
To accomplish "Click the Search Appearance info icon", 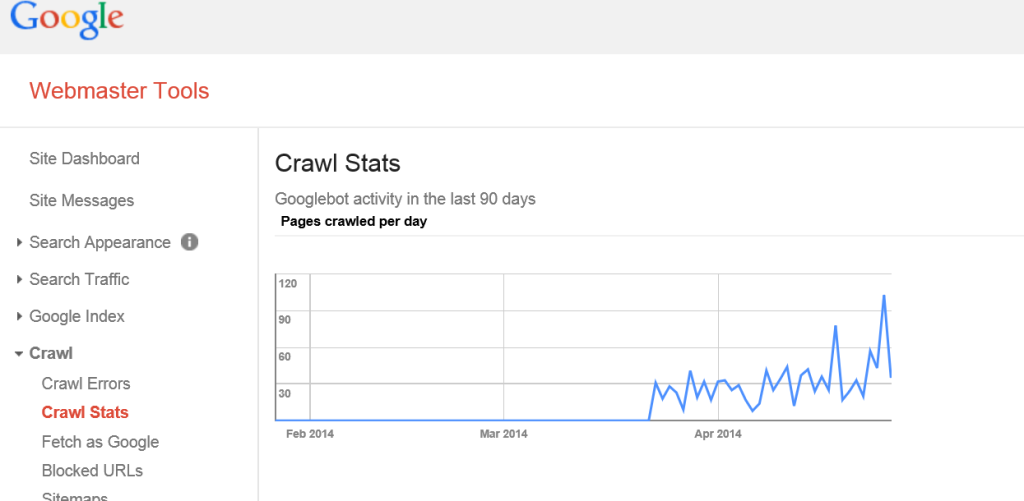I will [x=189, y=242].
